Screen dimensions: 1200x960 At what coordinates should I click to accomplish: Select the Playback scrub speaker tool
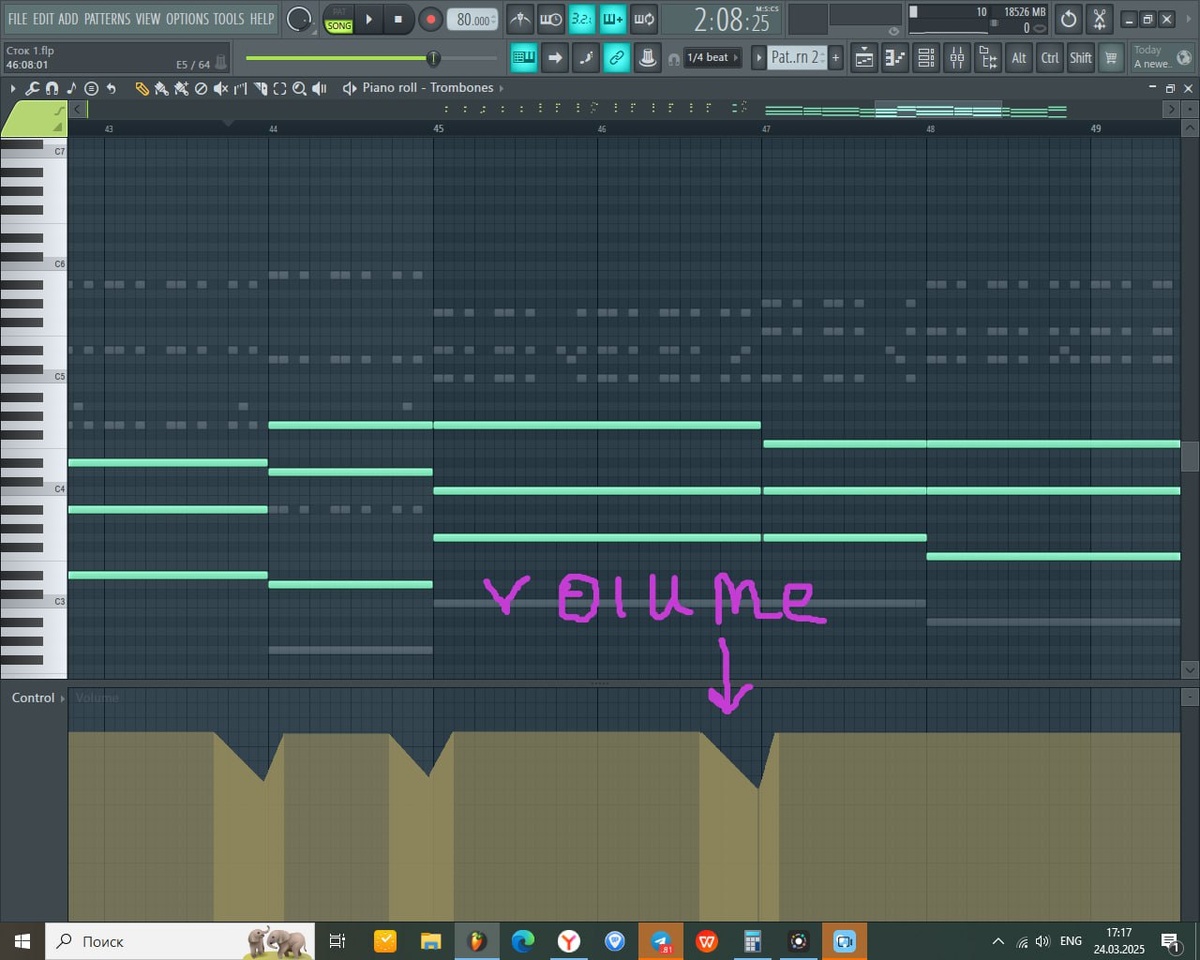pos(319,88)
